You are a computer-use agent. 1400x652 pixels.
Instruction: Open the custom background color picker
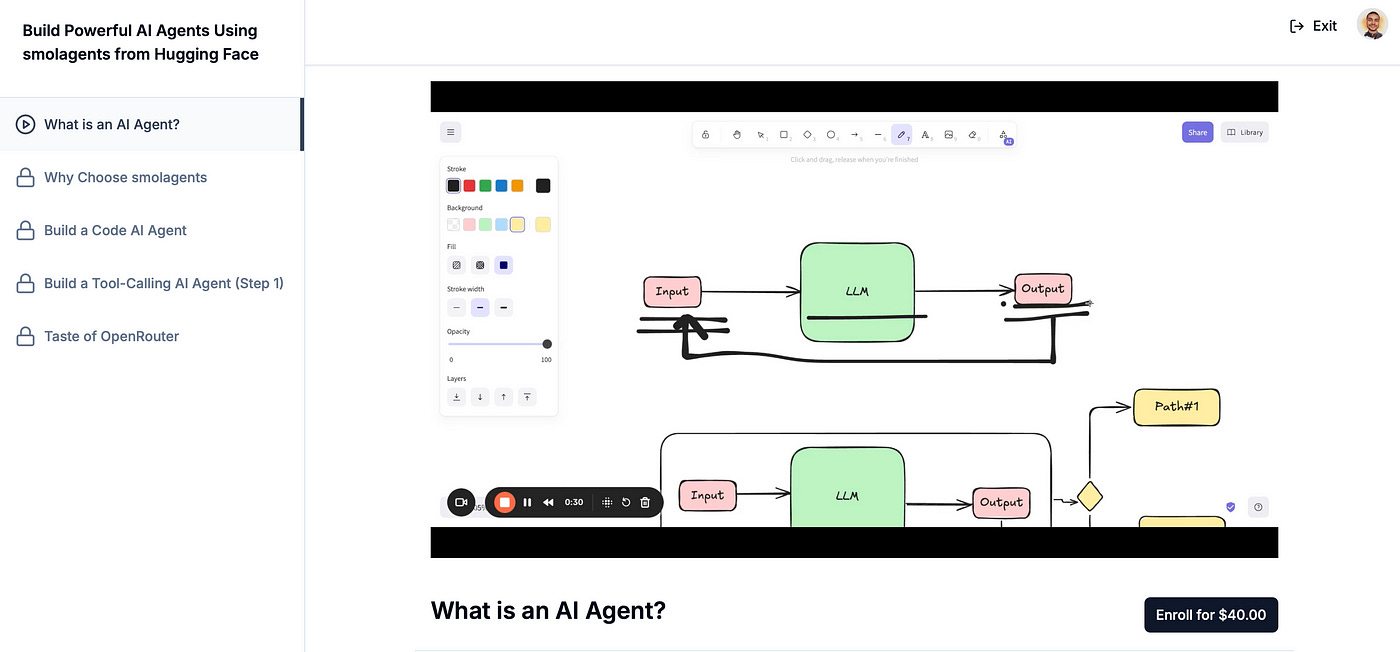543,225
